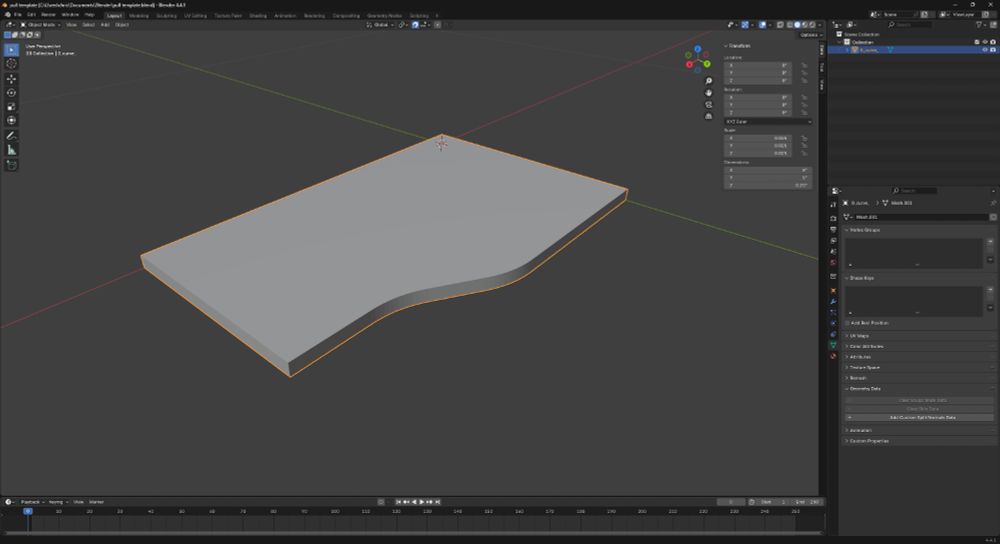1000x544 pixels.
Task: Open Global transform orientation dropdown
Action: pos(381,25)
